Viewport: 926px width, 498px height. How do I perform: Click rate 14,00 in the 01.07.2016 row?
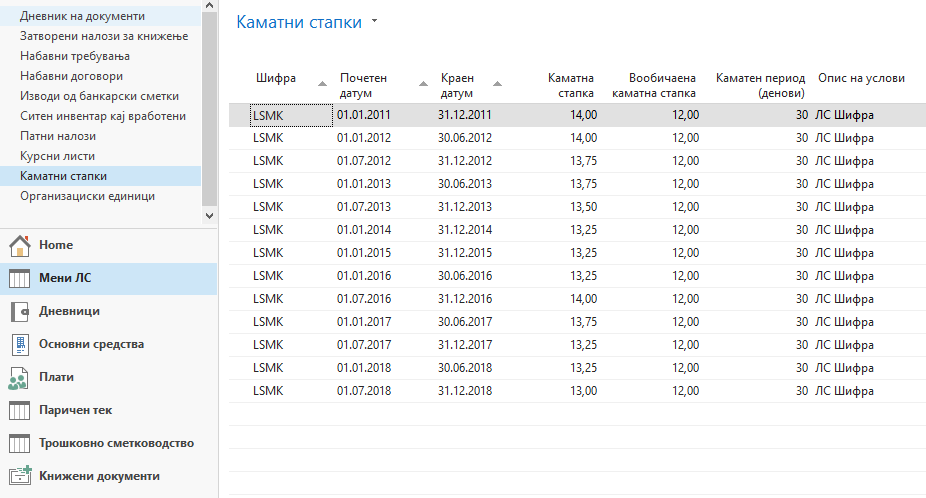pyautogui.click(x=583, y=300)
